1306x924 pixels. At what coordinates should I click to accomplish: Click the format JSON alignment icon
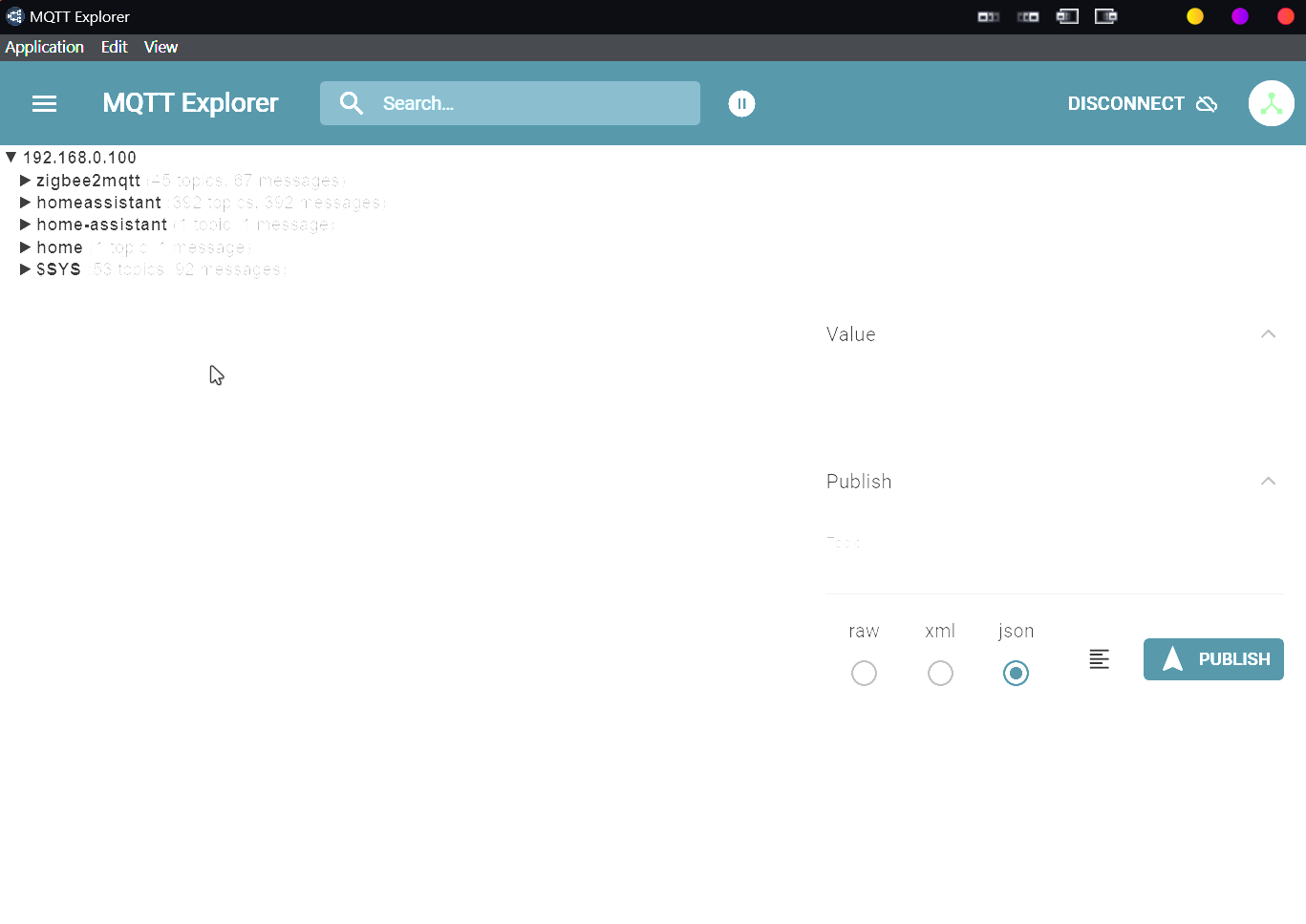pos(1099,659)
